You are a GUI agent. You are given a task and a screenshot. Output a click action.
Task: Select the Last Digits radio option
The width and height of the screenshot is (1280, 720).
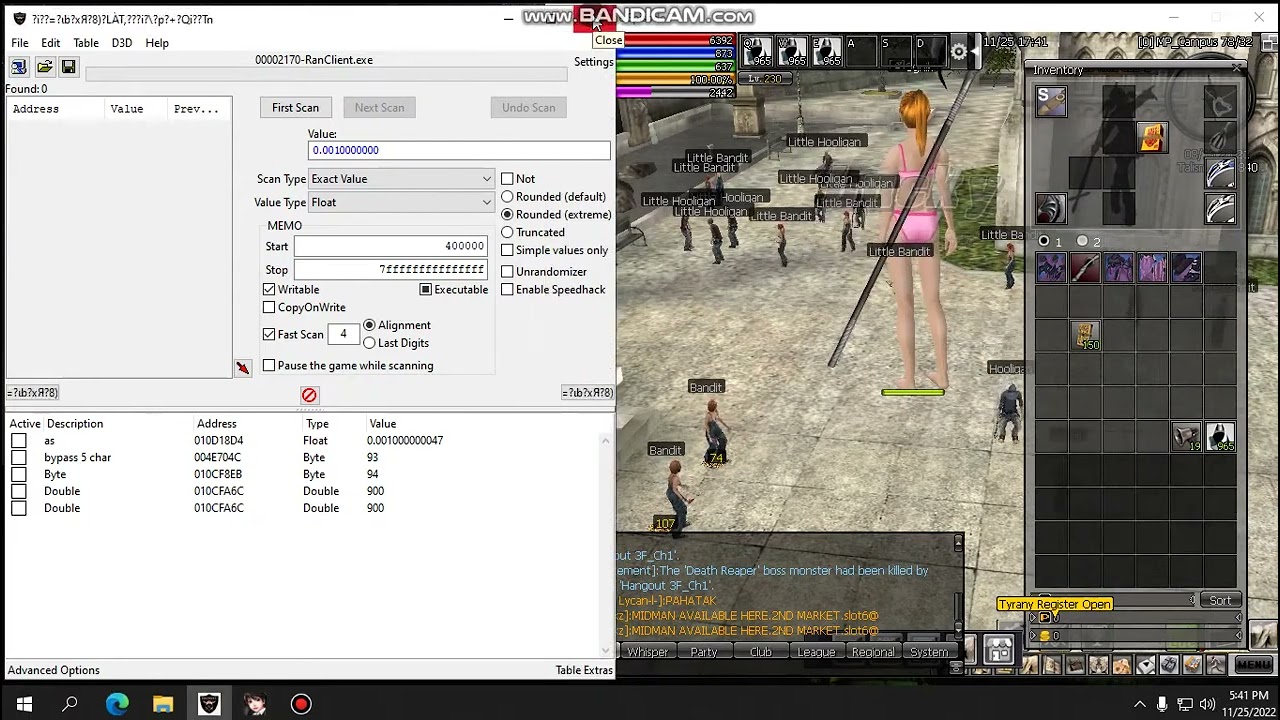click(x=370, y=343)
